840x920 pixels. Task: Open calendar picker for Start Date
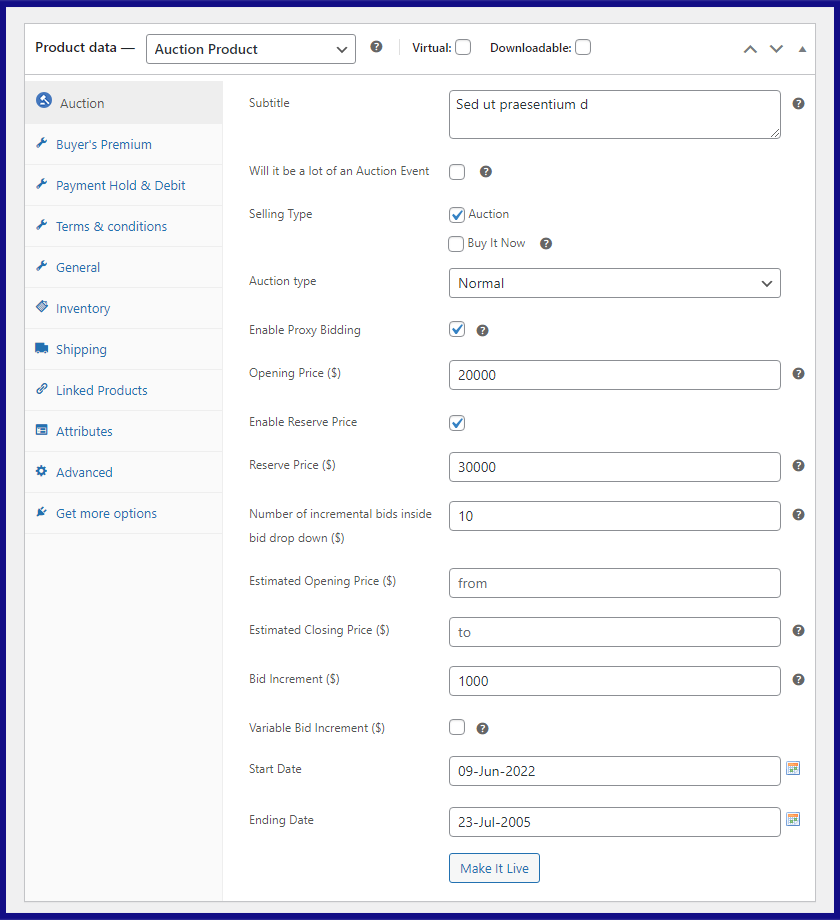pos(793,768)
